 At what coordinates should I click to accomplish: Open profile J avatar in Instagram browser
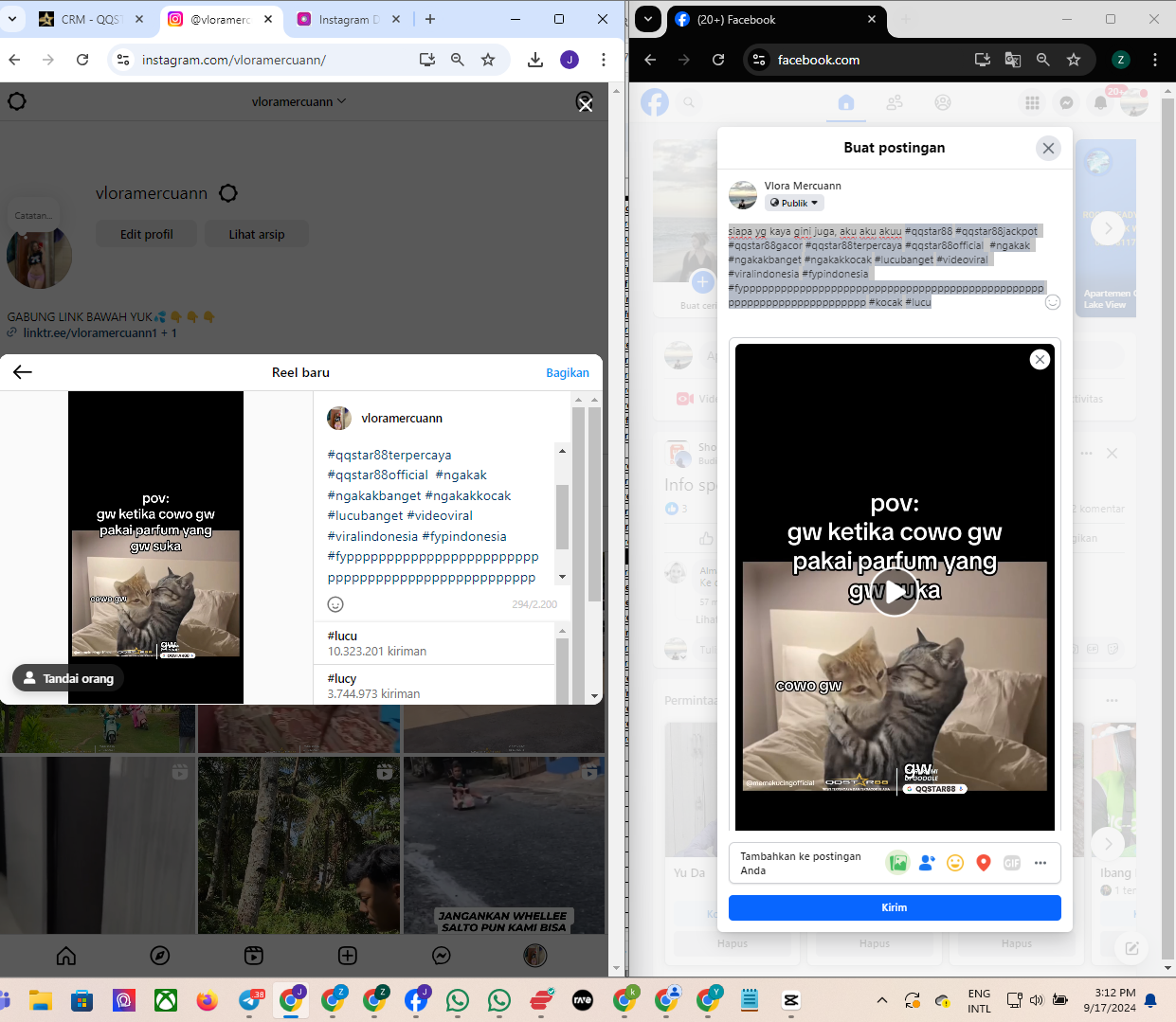tap(570, 60)
